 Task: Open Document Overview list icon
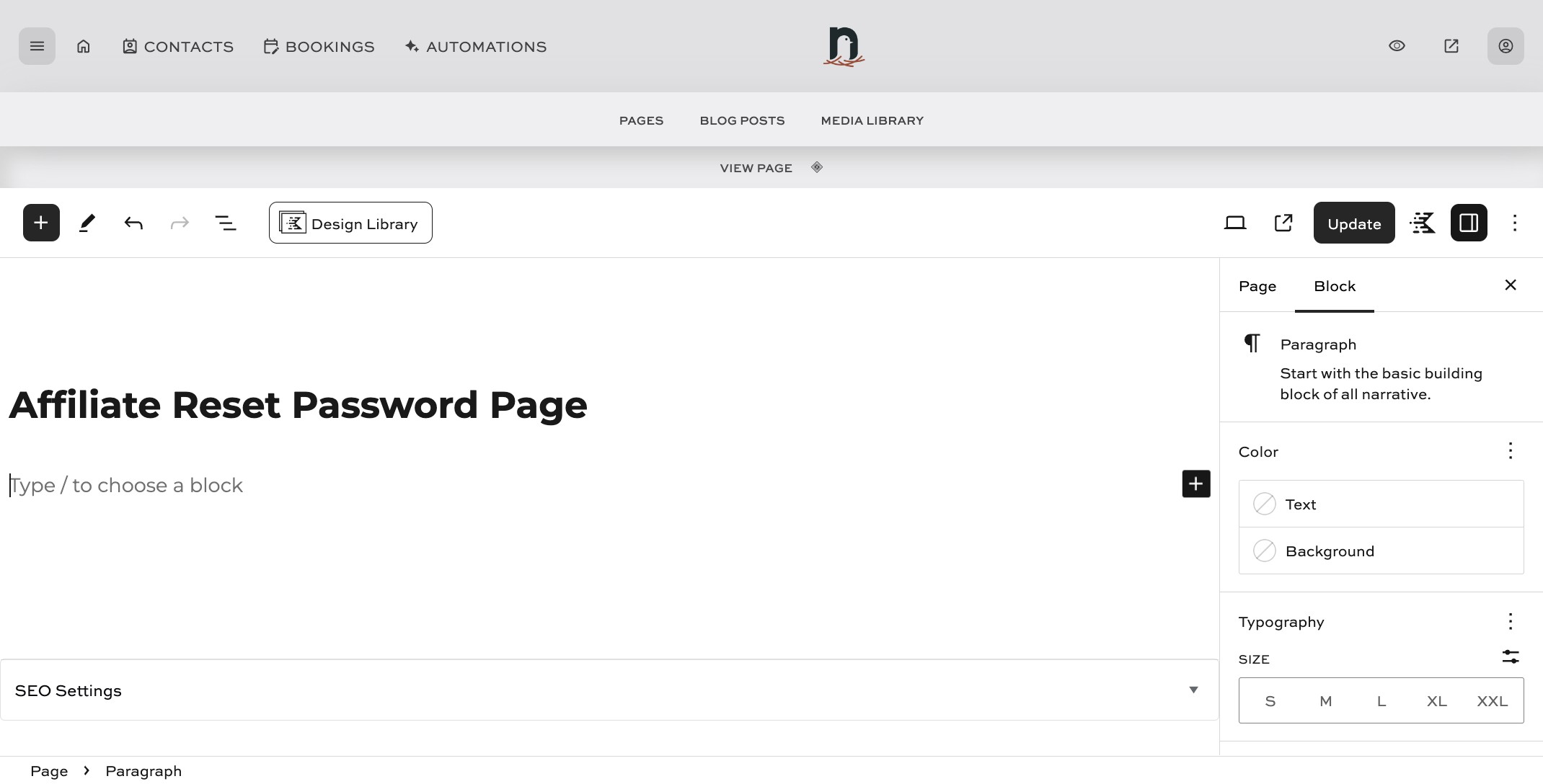[x=226, y=223]
